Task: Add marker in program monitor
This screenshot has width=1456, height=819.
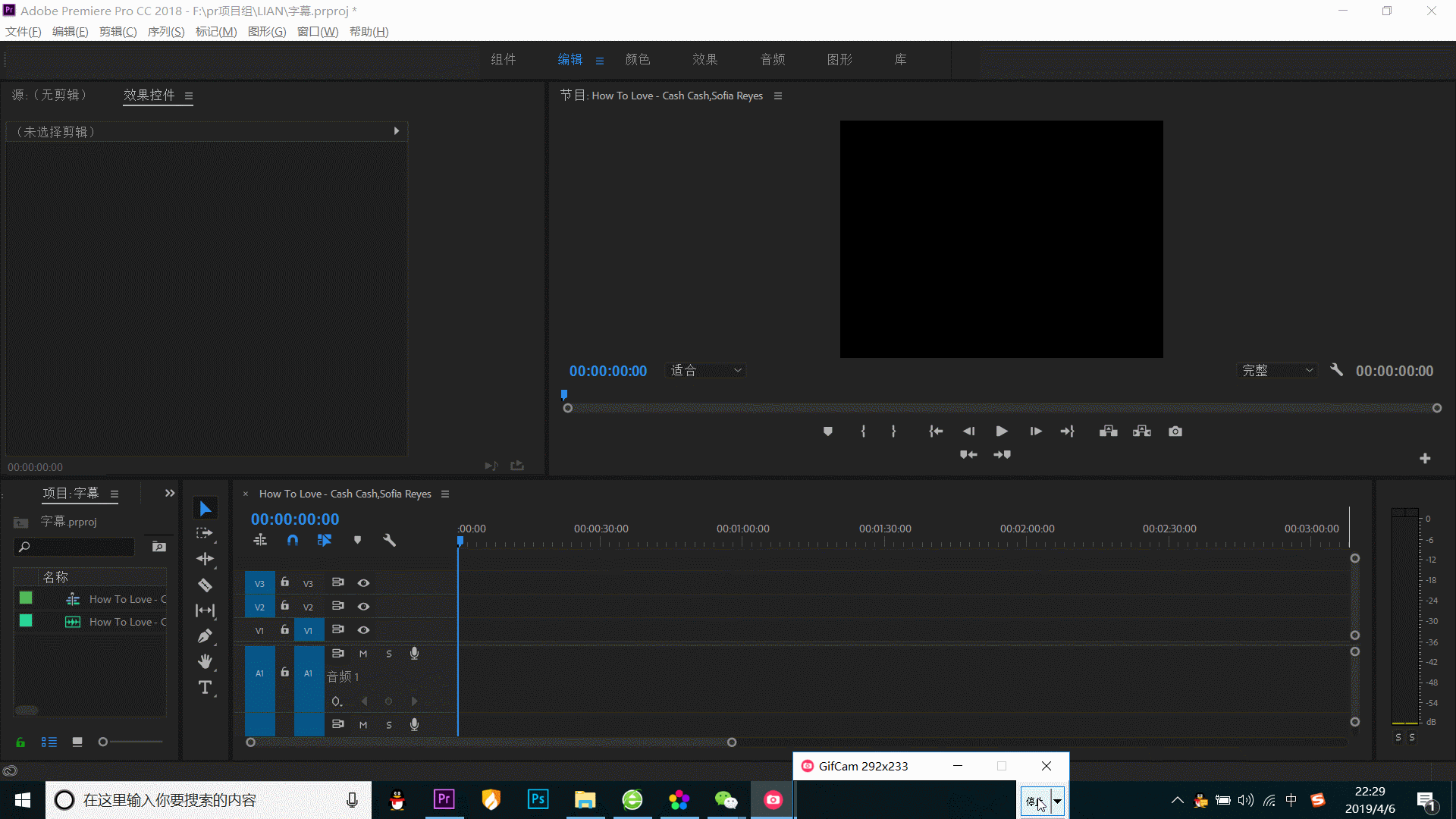Action: pos(828,431)
